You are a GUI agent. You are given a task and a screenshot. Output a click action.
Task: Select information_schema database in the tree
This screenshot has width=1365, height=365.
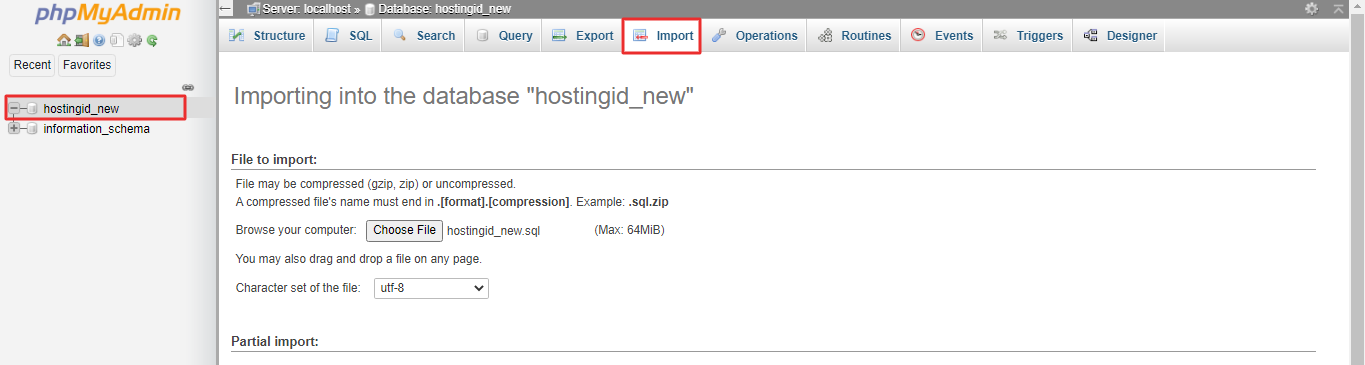pyautogui.click(x=96, y=128)
